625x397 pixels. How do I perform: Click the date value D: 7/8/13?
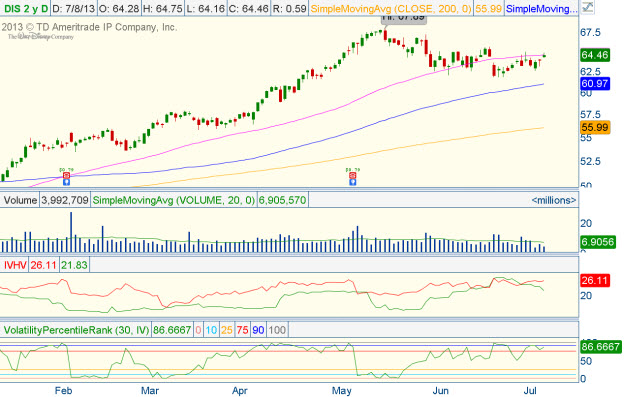pos(74,8)
